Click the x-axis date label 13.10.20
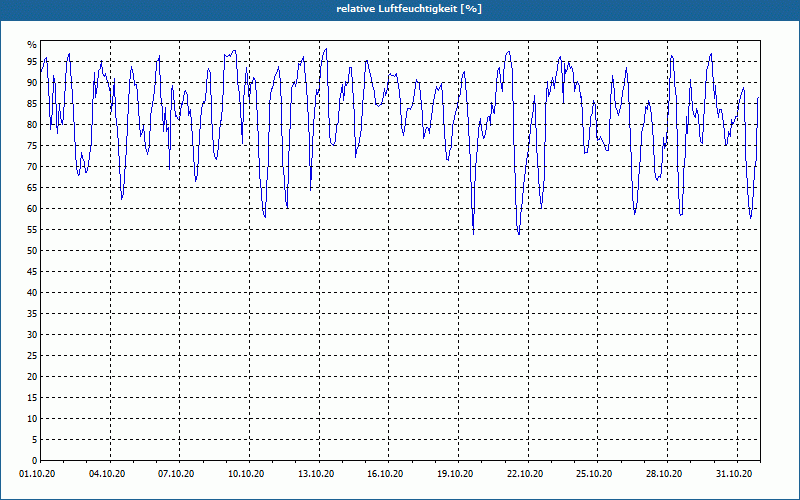Viewport: 800px width, 500px height. 316,474
